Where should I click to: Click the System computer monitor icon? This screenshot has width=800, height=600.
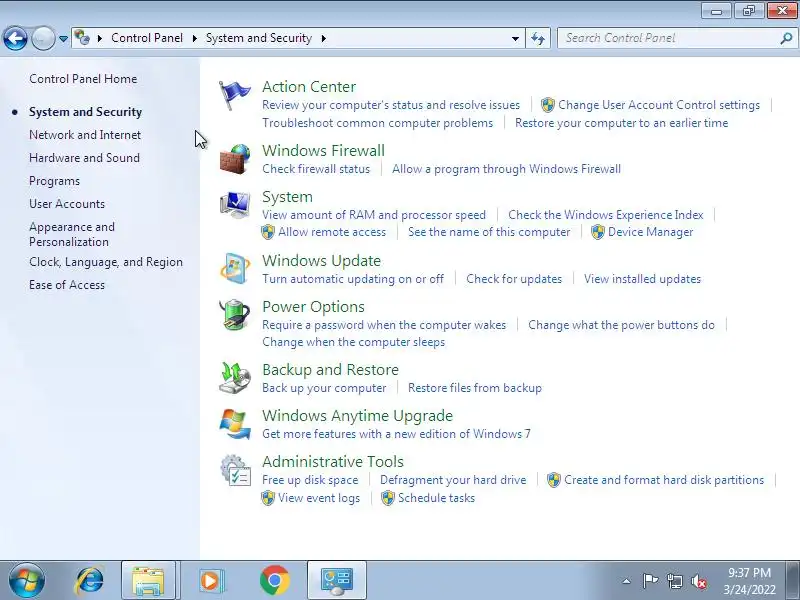pyautogui.click(x=235, y=205)
